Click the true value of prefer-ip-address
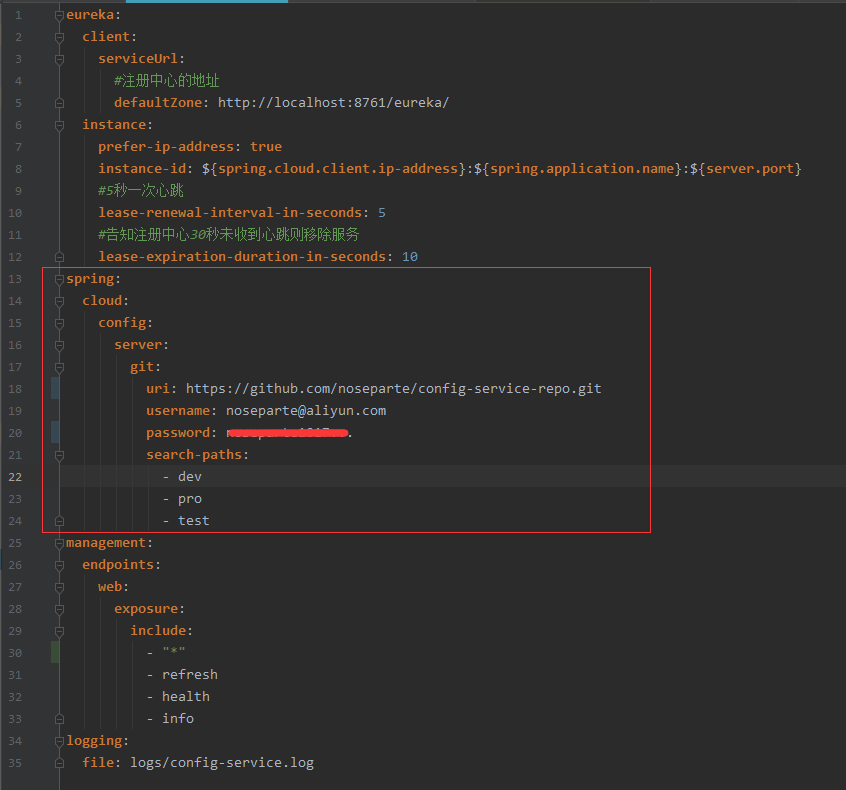 (266, 147)
